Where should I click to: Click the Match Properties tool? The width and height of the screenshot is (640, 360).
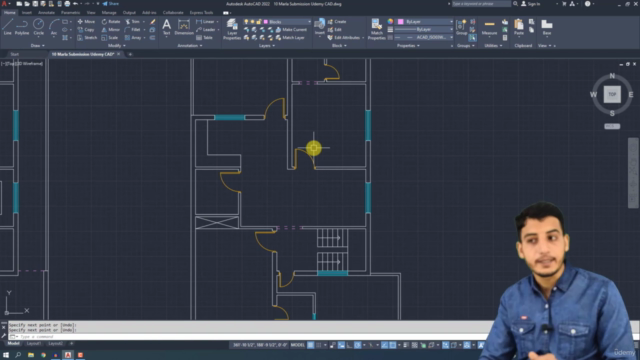pyautogui.click(x=376, y=29)
